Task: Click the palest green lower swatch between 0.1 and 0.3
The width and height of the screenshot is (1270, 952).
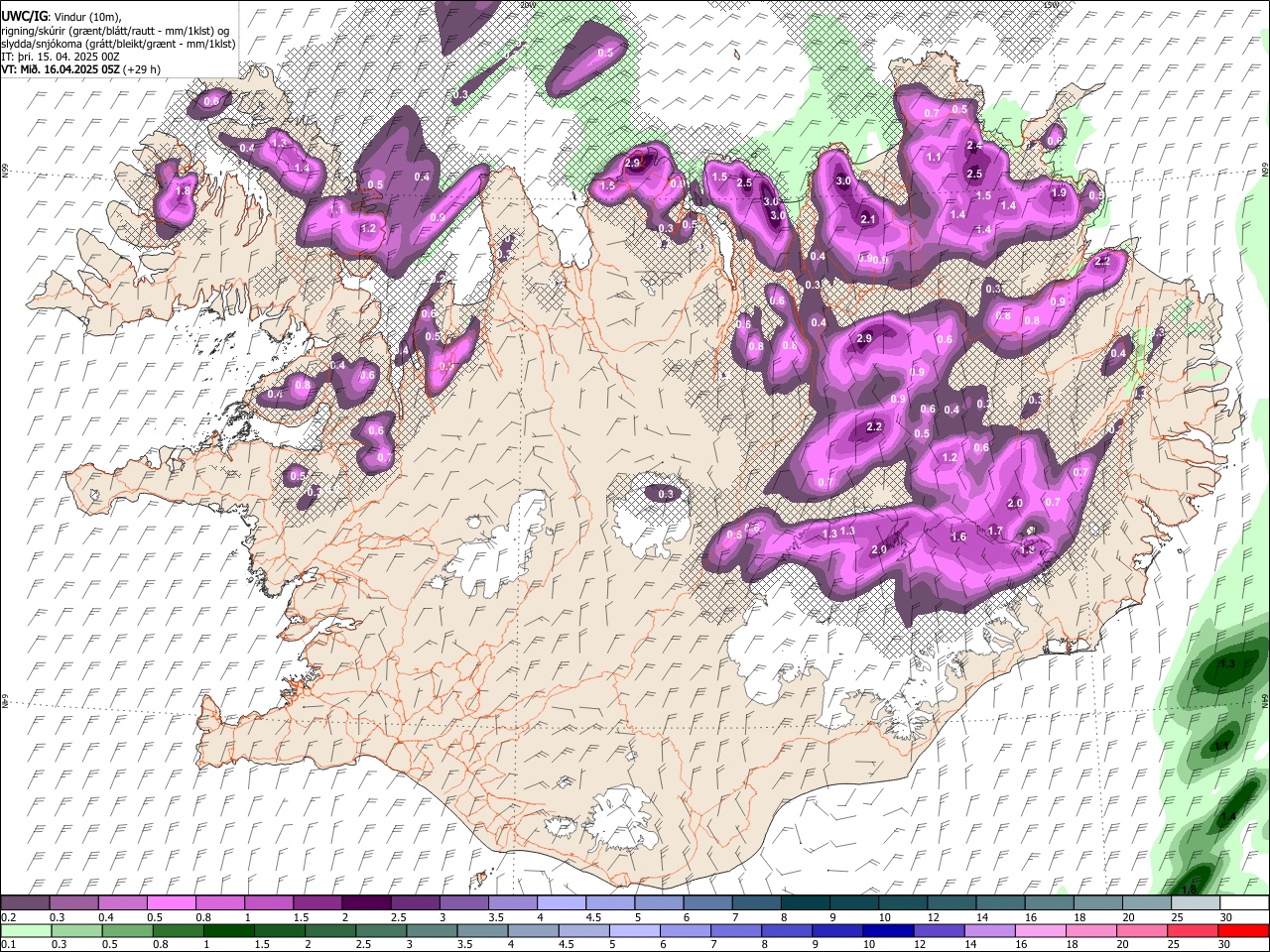Action: [x=25, y=929]
